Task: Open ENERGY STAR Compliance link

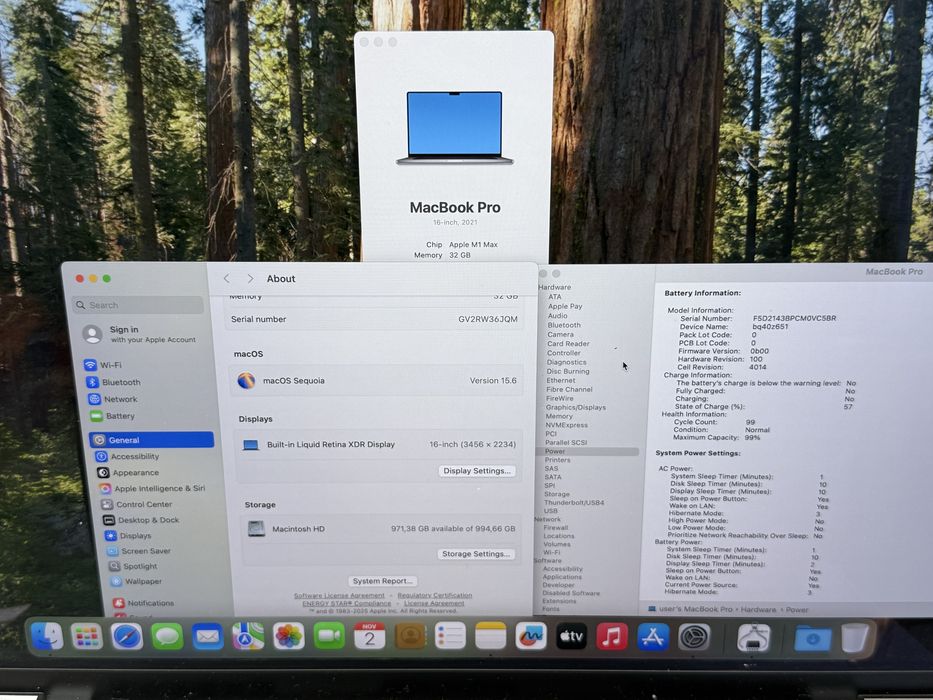Action: 347,603
